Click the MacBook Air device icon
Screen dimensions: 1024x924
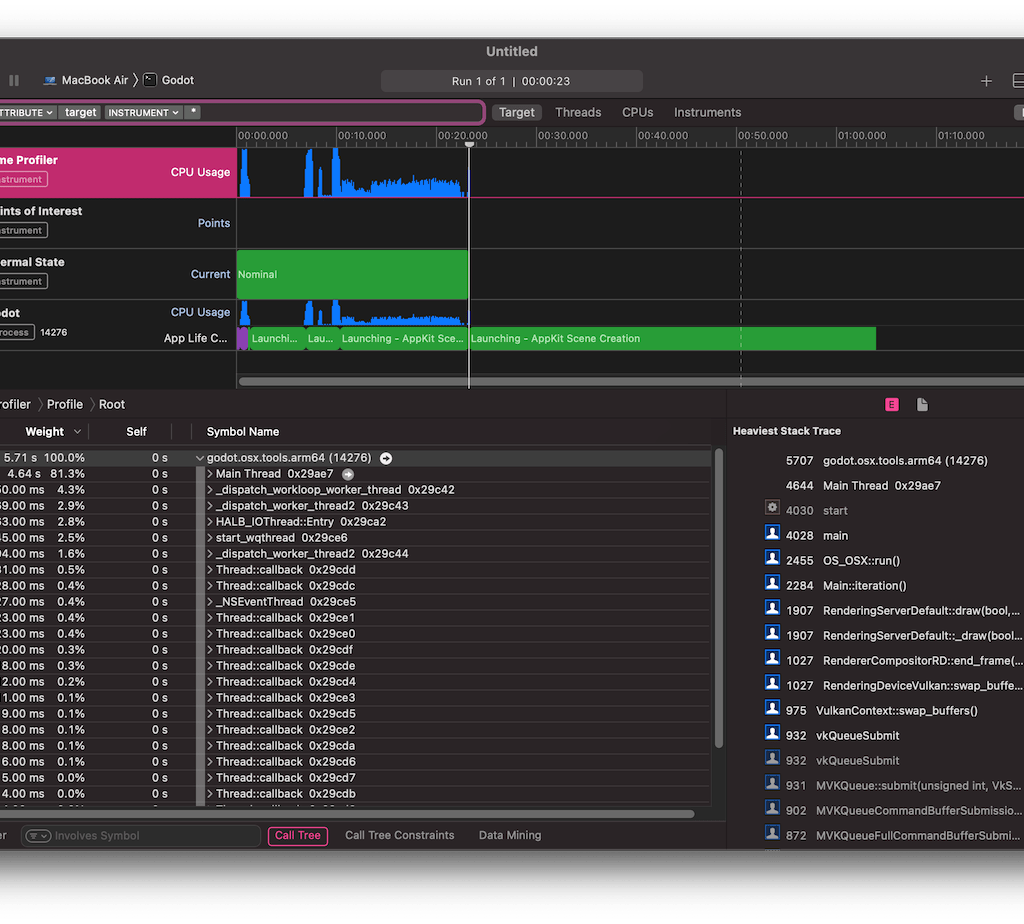coord(49,80)
